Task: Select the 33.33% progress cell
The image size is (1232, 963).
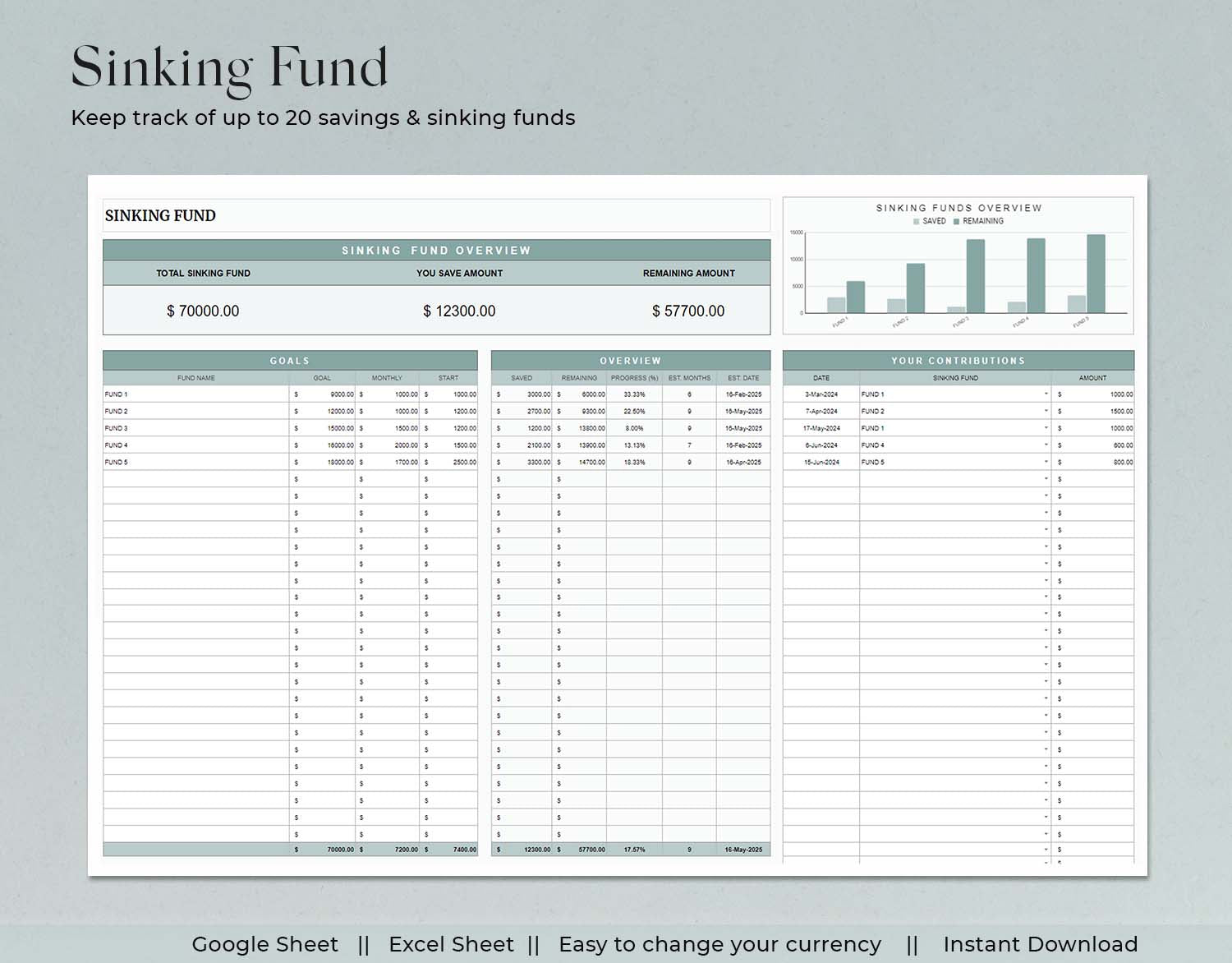Action: click(x=634, y=394)
